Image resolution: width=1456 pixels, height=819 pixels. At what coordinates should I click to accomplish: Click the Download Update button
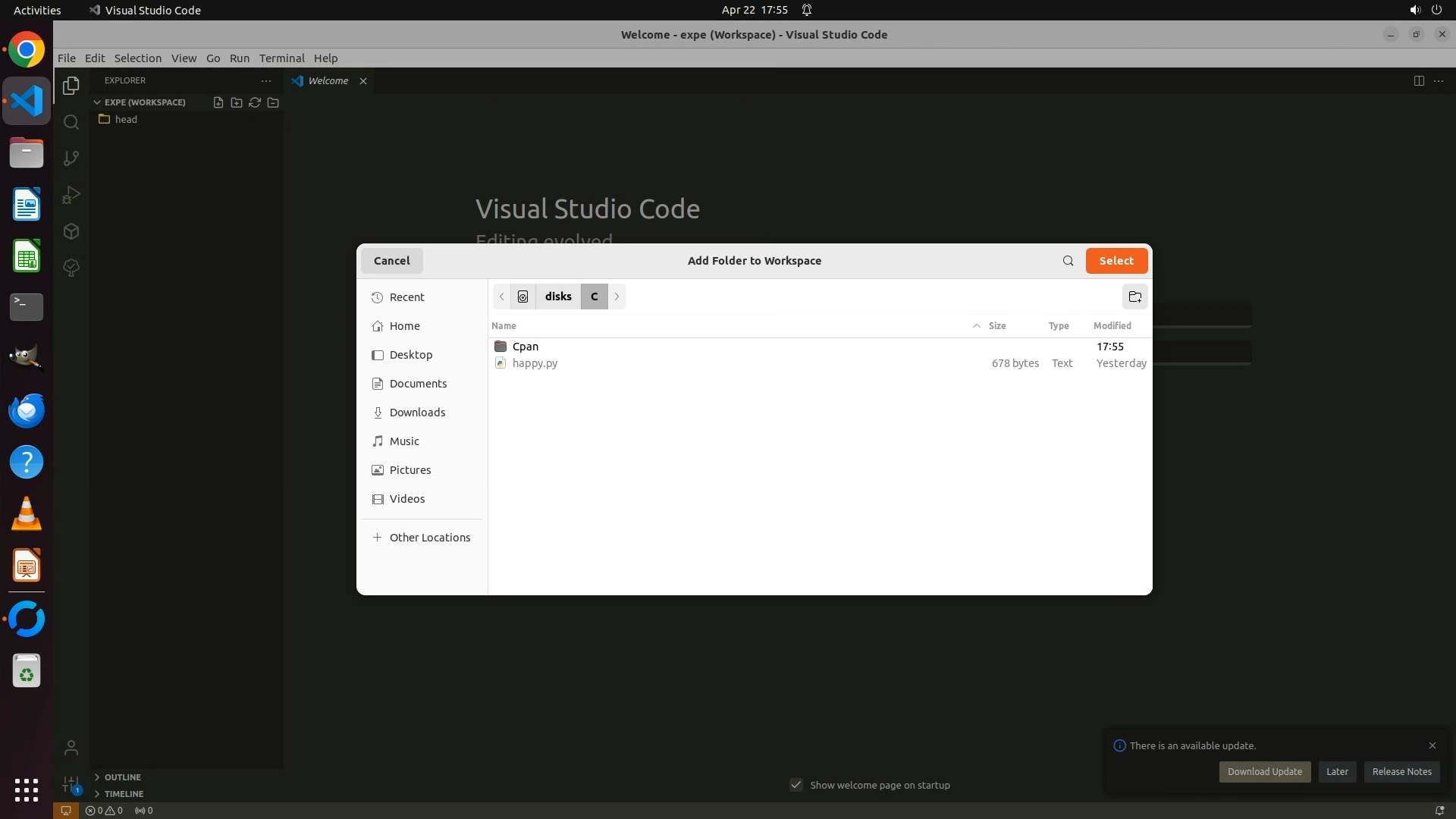tap(1264, 772)
